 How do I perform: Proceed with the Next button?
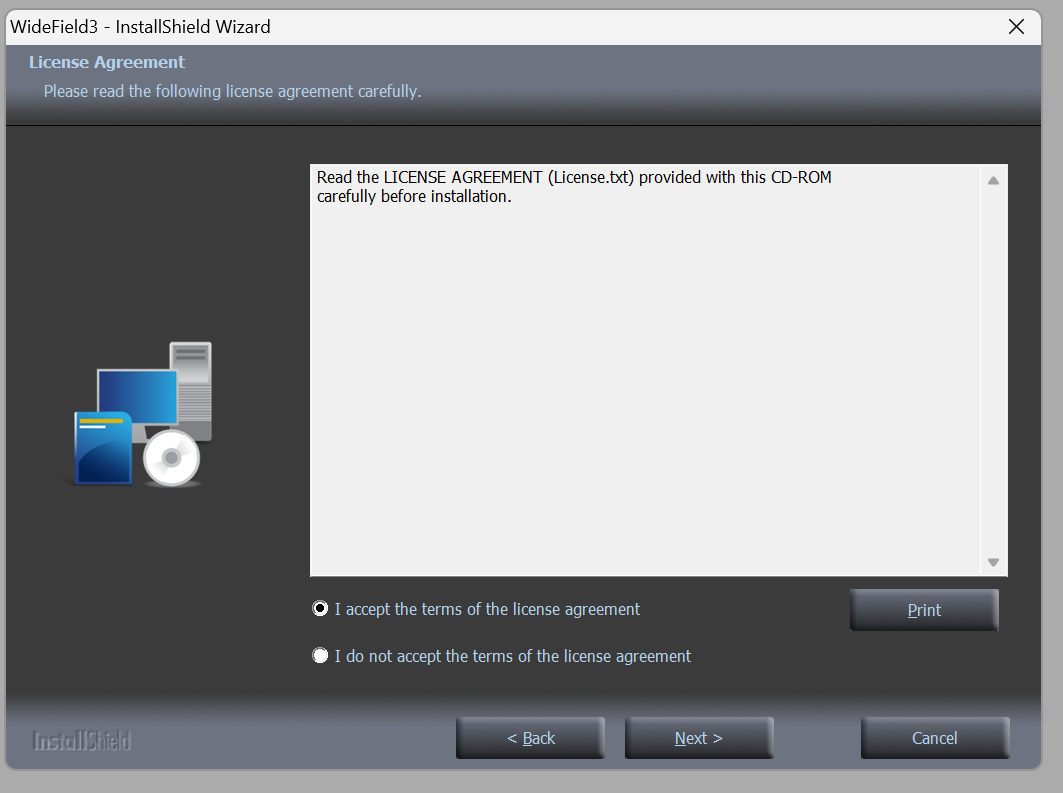pyautogui.click(x=699, y=738)
